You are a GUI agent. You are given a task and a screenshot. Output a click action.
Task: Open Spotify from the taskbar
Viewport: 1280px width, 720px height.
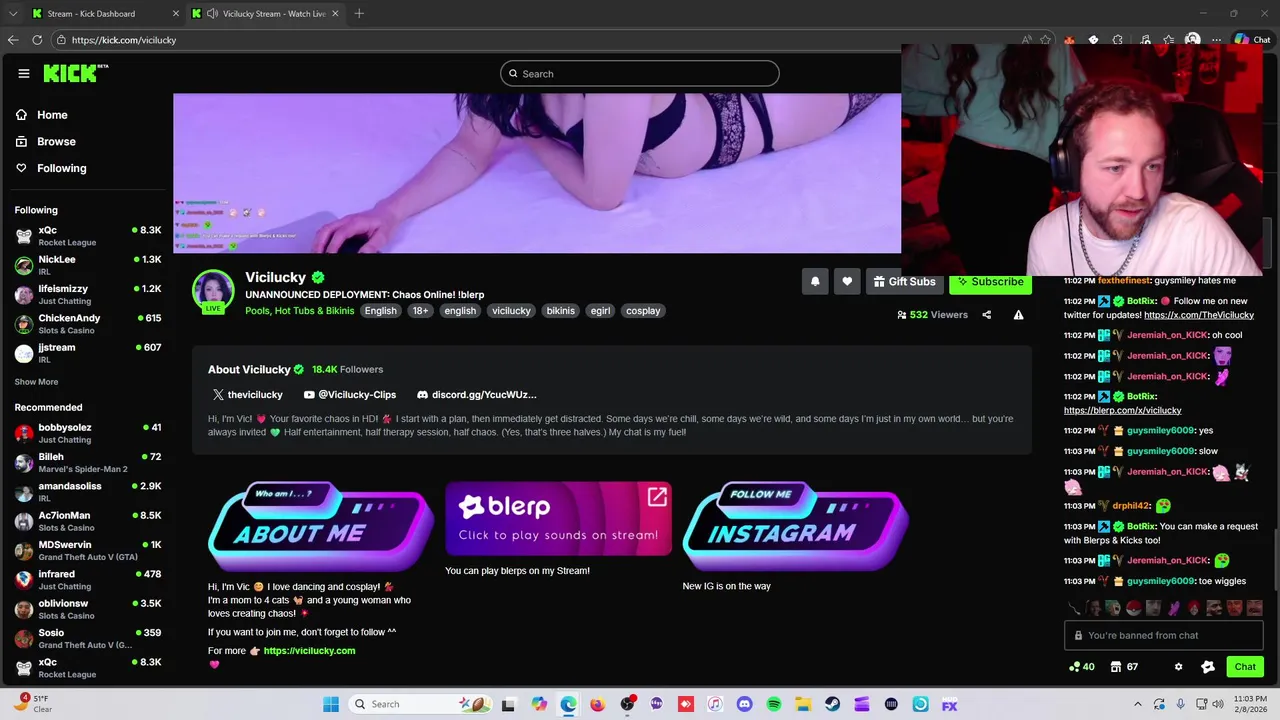click(774, 704)
